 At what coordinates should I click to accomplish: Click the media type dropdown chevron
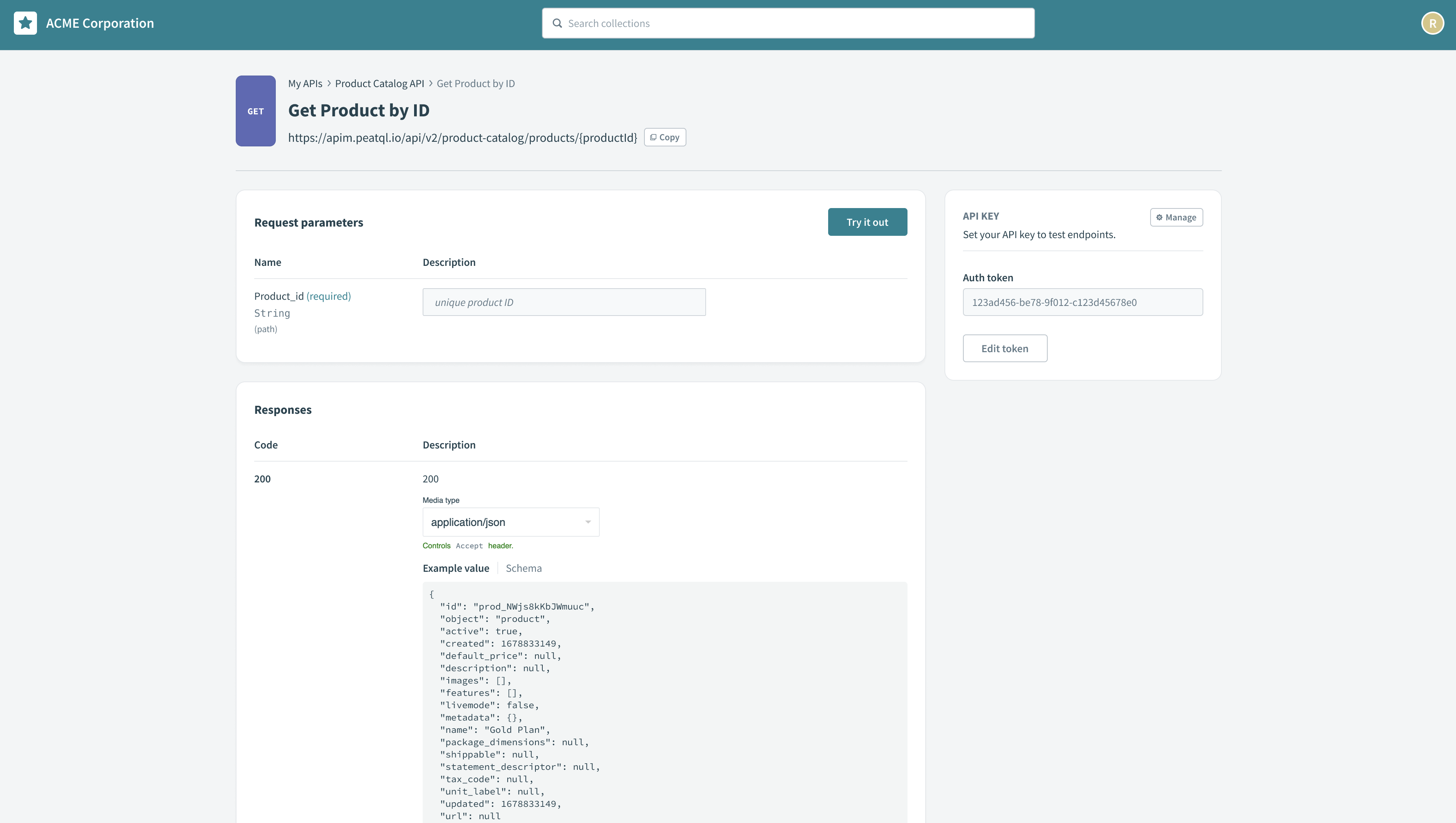pyautogui.click(x=588, y=522)
